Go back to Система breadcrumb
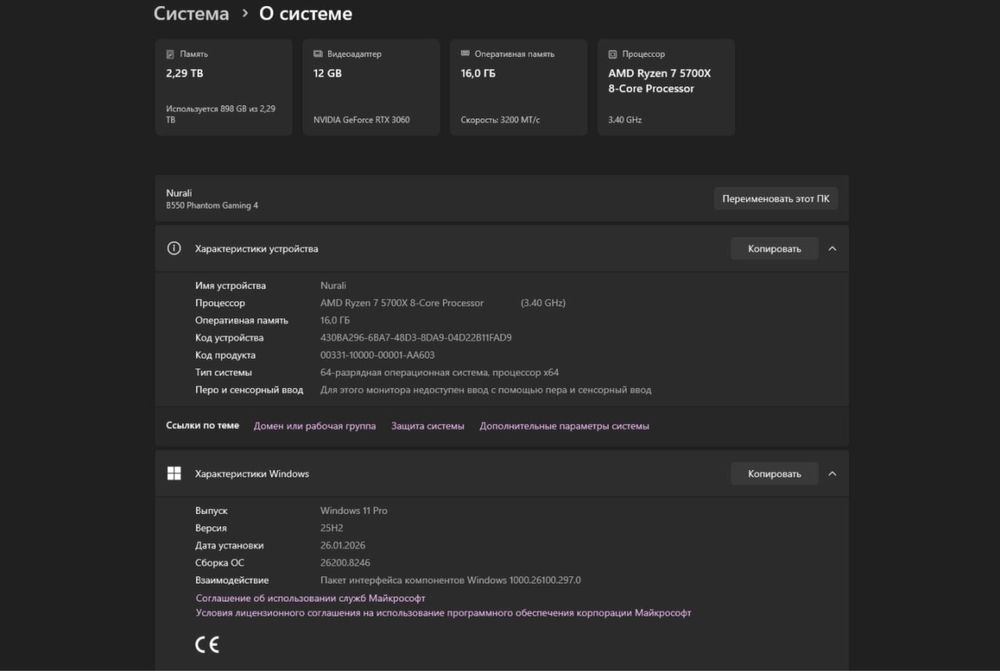The image size is (1000, 671). click(x=191, y=13)
